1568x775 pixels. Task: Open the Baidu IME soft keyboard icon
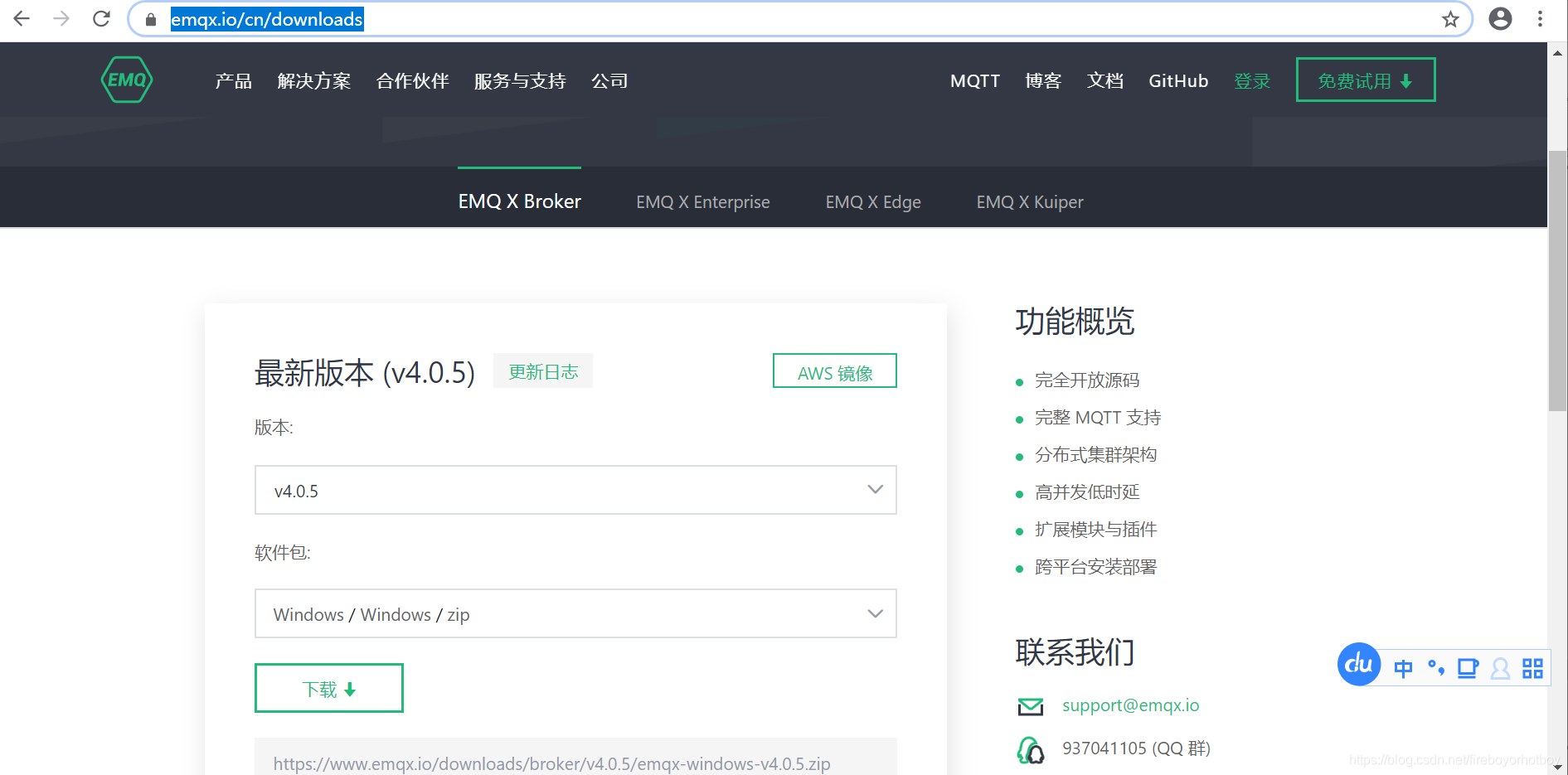click(x=1468, y=667)
